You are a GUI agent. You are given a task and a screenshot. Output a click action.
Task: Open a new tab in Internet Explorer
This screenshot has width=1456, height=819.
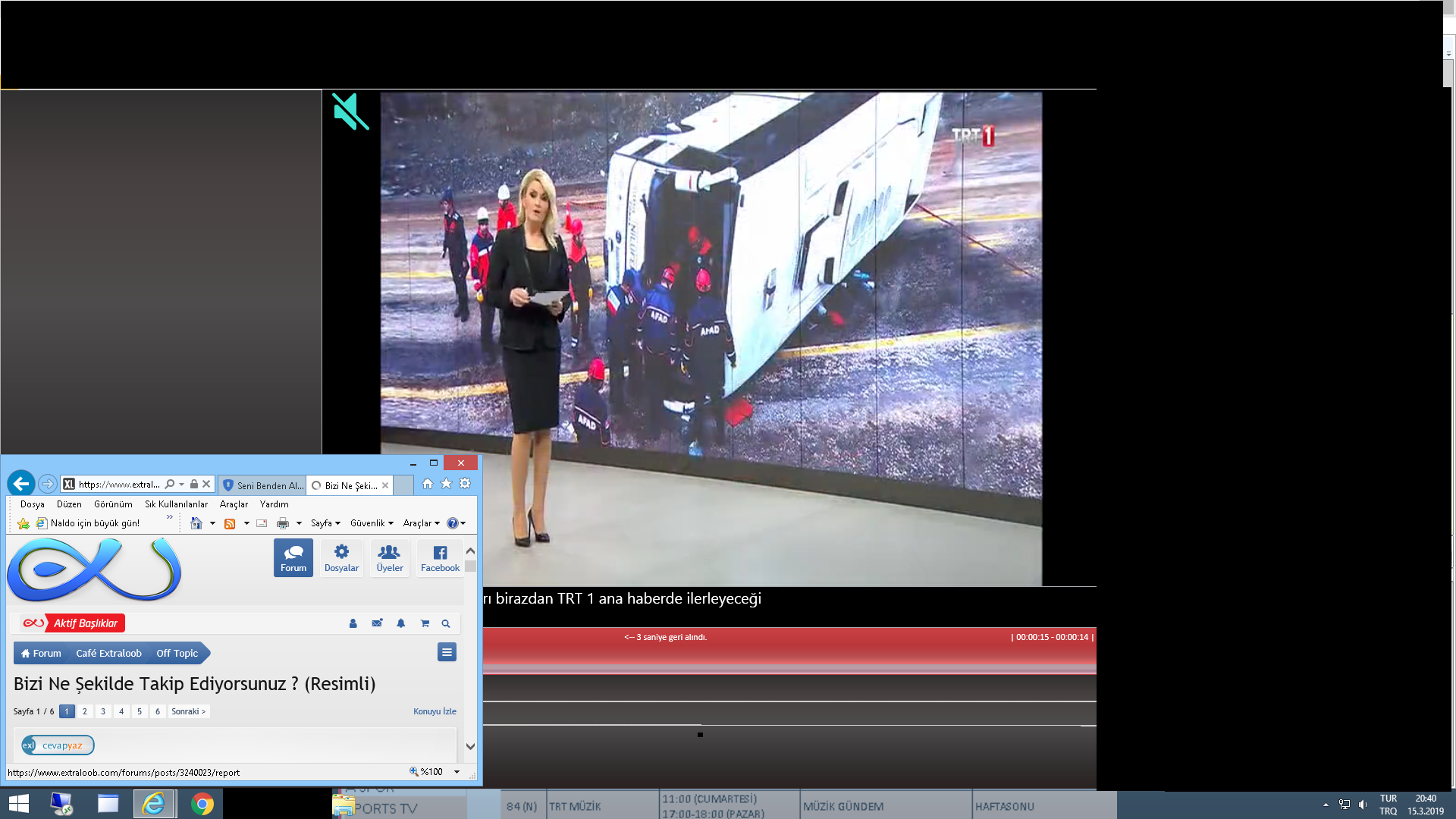404,485
